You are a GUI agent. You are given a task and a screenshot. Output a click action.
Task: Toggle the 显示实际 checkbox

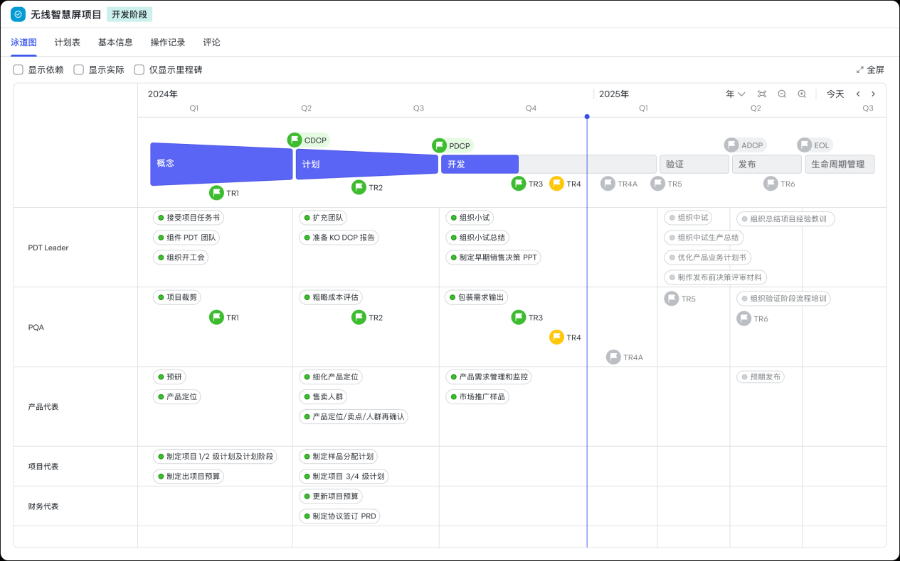pos(79,70)
